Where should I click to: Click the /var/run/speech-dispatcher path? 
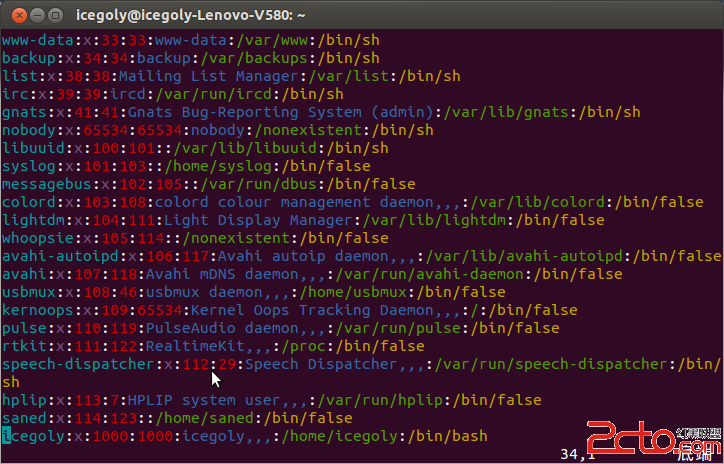tap(551, 364)
